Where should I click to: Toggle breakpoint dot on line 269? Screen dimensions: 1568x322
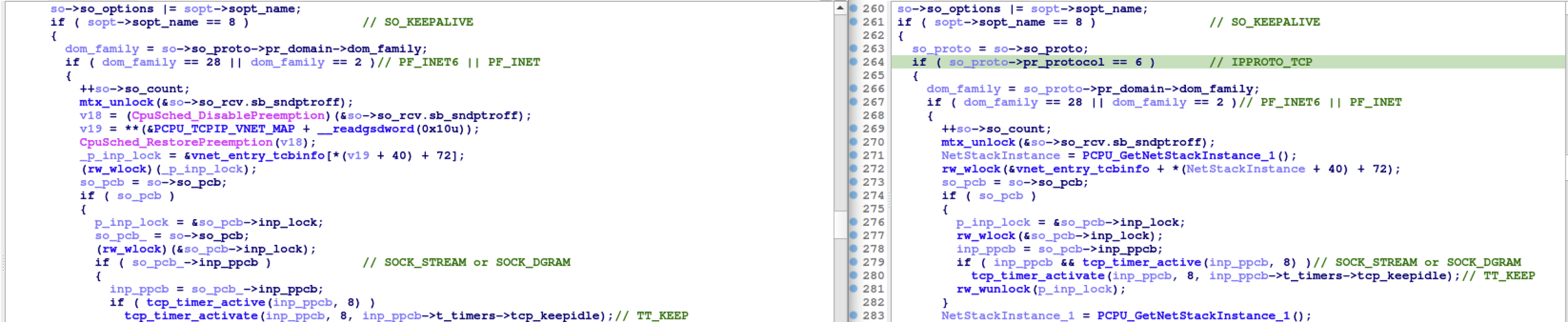(x=853, y=128)
